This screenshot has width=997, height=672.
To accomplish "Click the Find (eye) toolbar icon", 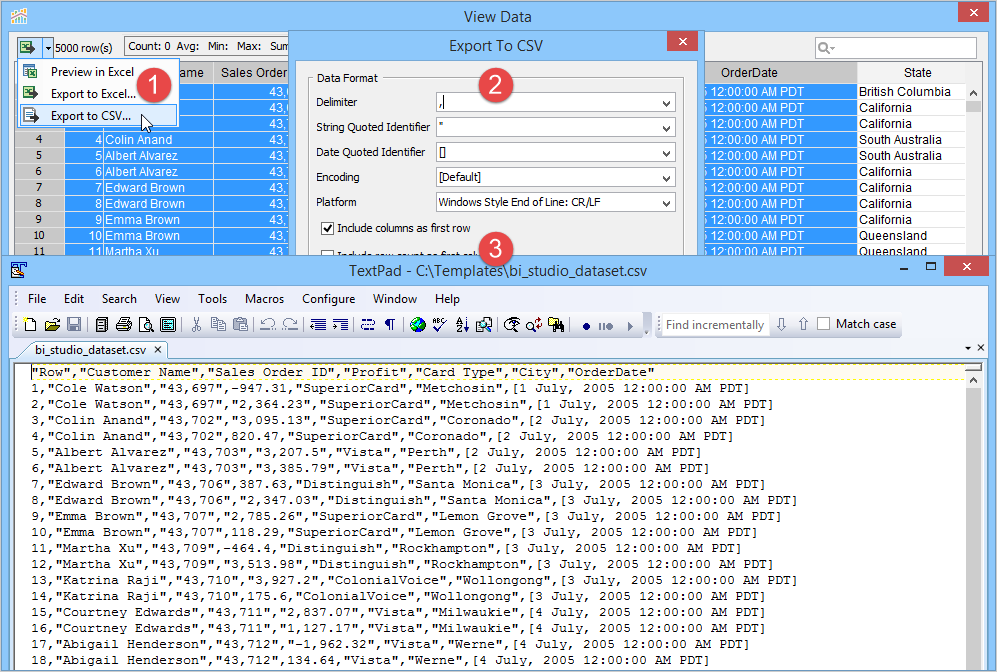I will pos(512,325).
